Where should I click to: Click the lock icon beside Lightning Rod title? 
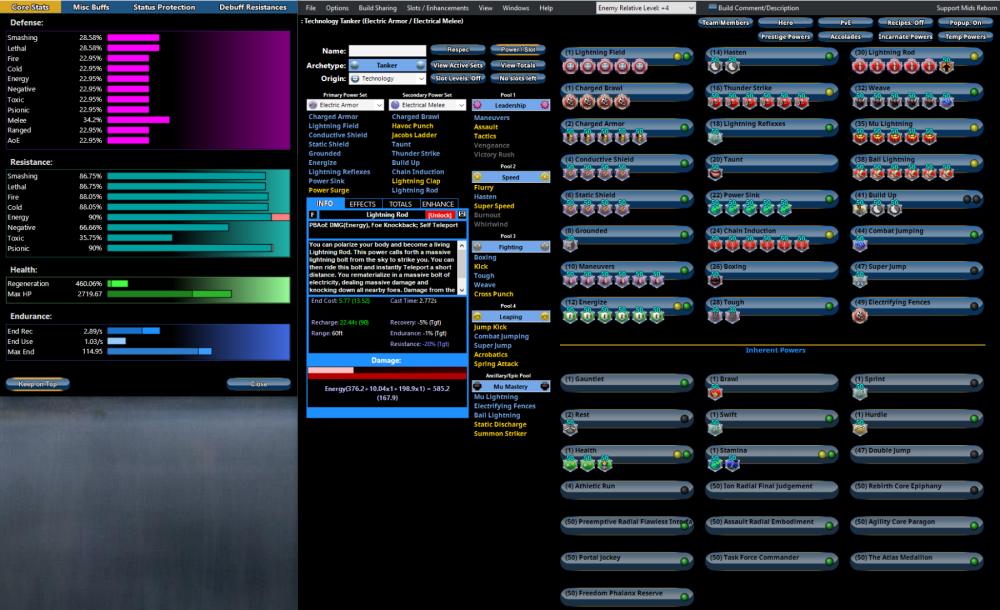[x=462, y=214]
